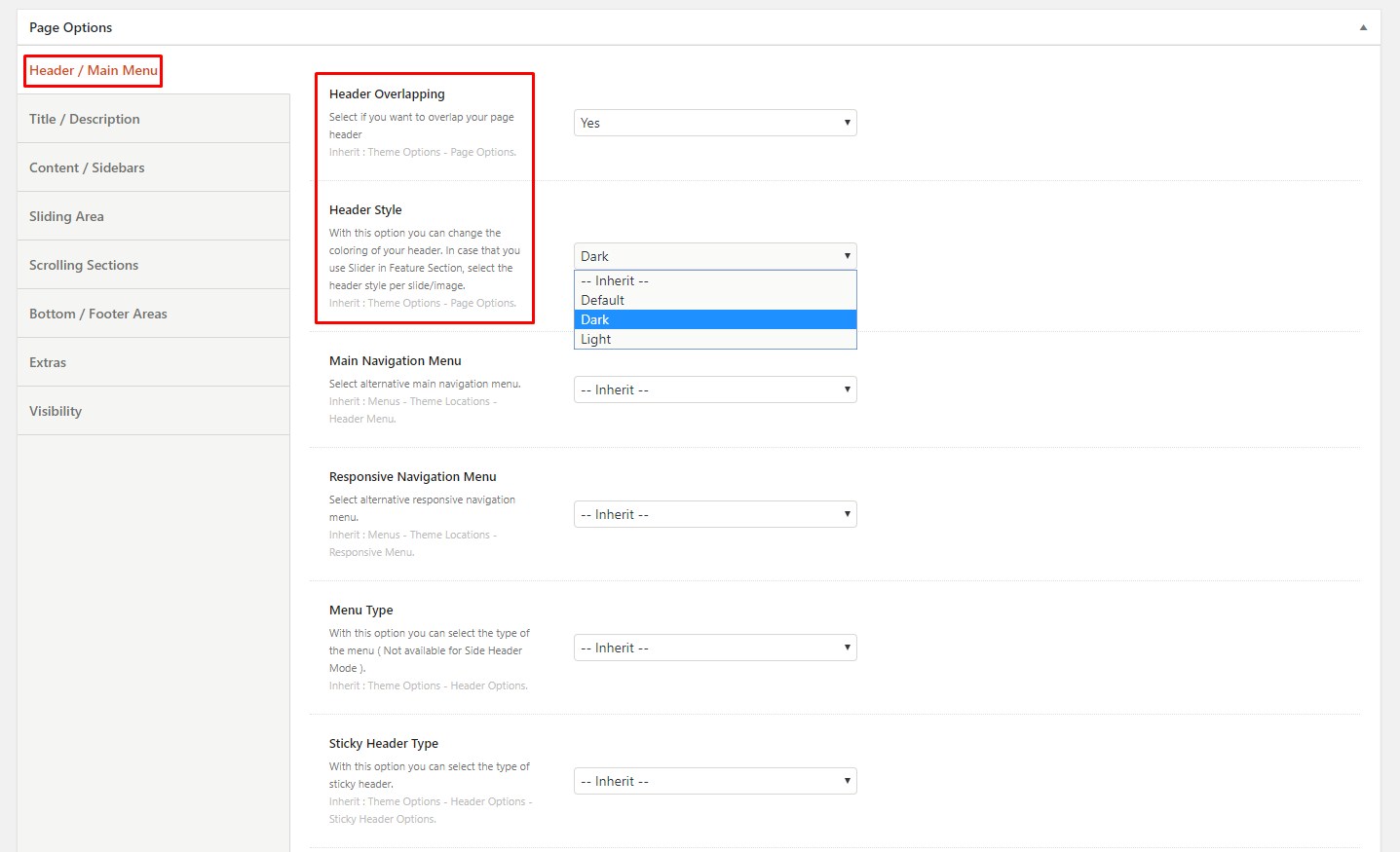
Task: Choose the '-- Inherit --' header style option
Action: 715,280
